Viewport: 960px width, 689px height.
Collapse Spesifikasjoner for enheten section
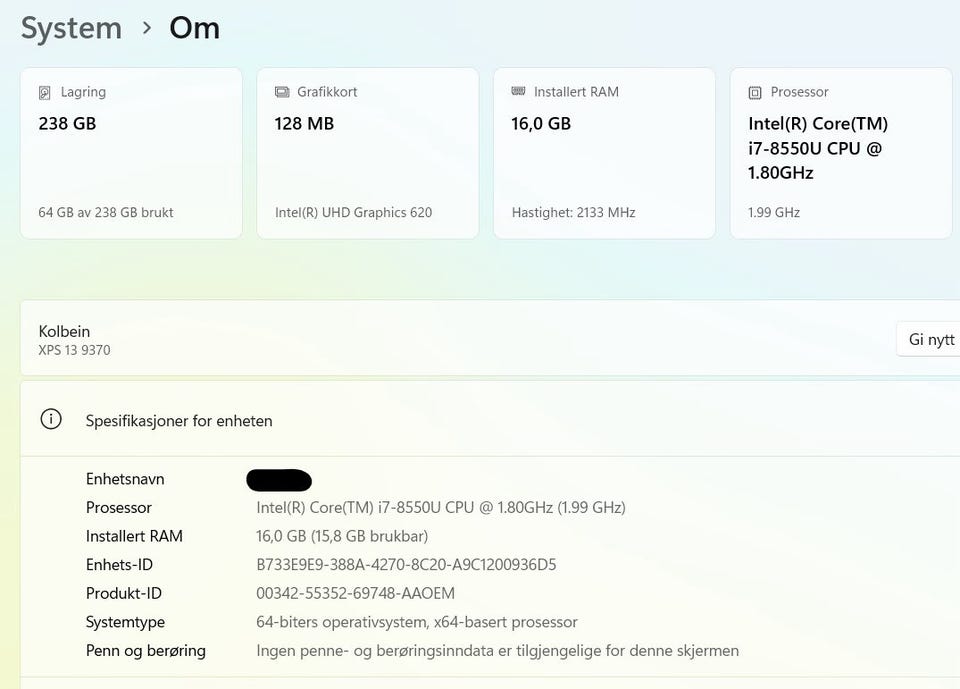pos(490,420)
